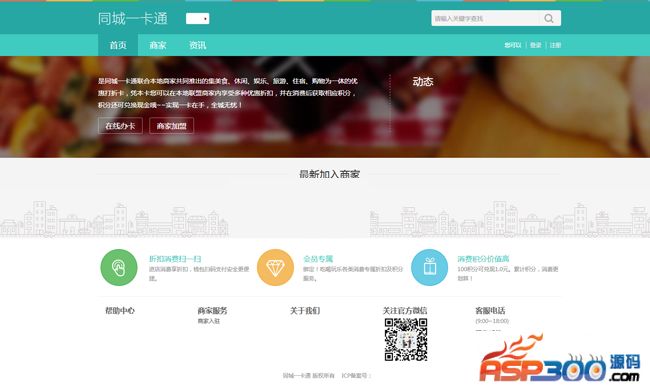Click the 商家服务 footer heading
Image resolution: width=650 pixels, height=386 pixels.
(212, 311)
